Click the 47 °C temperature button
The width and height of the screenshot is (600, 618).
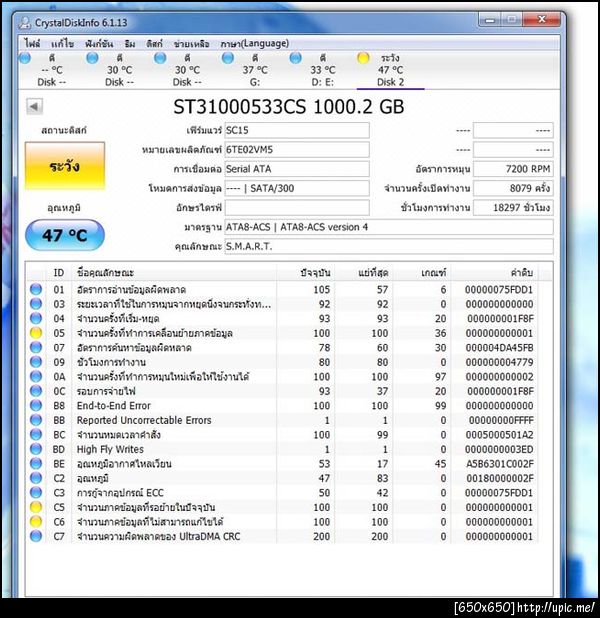[x=65, y=235]
